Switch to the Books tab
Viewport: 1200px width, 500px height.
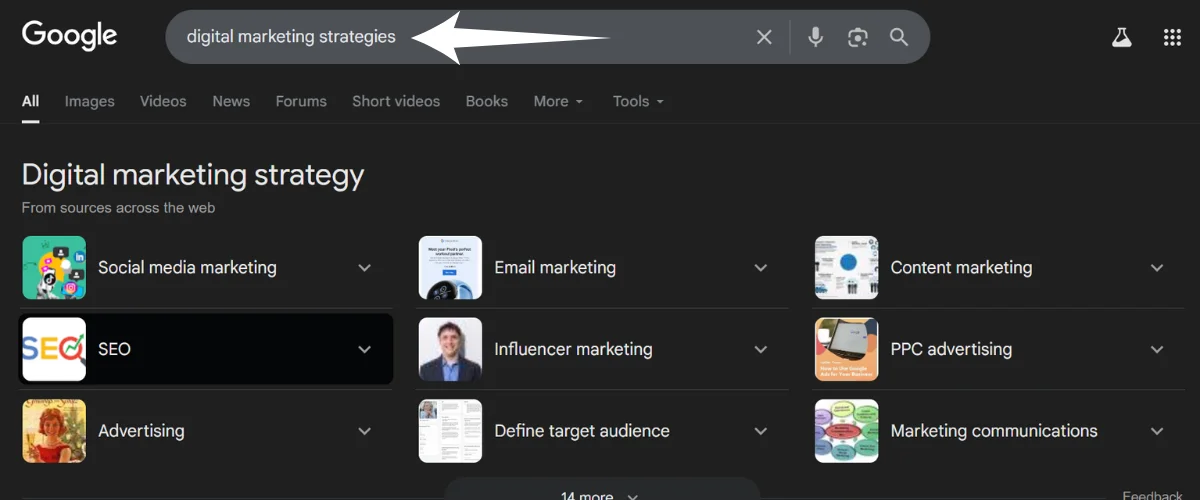click(487, 101)
